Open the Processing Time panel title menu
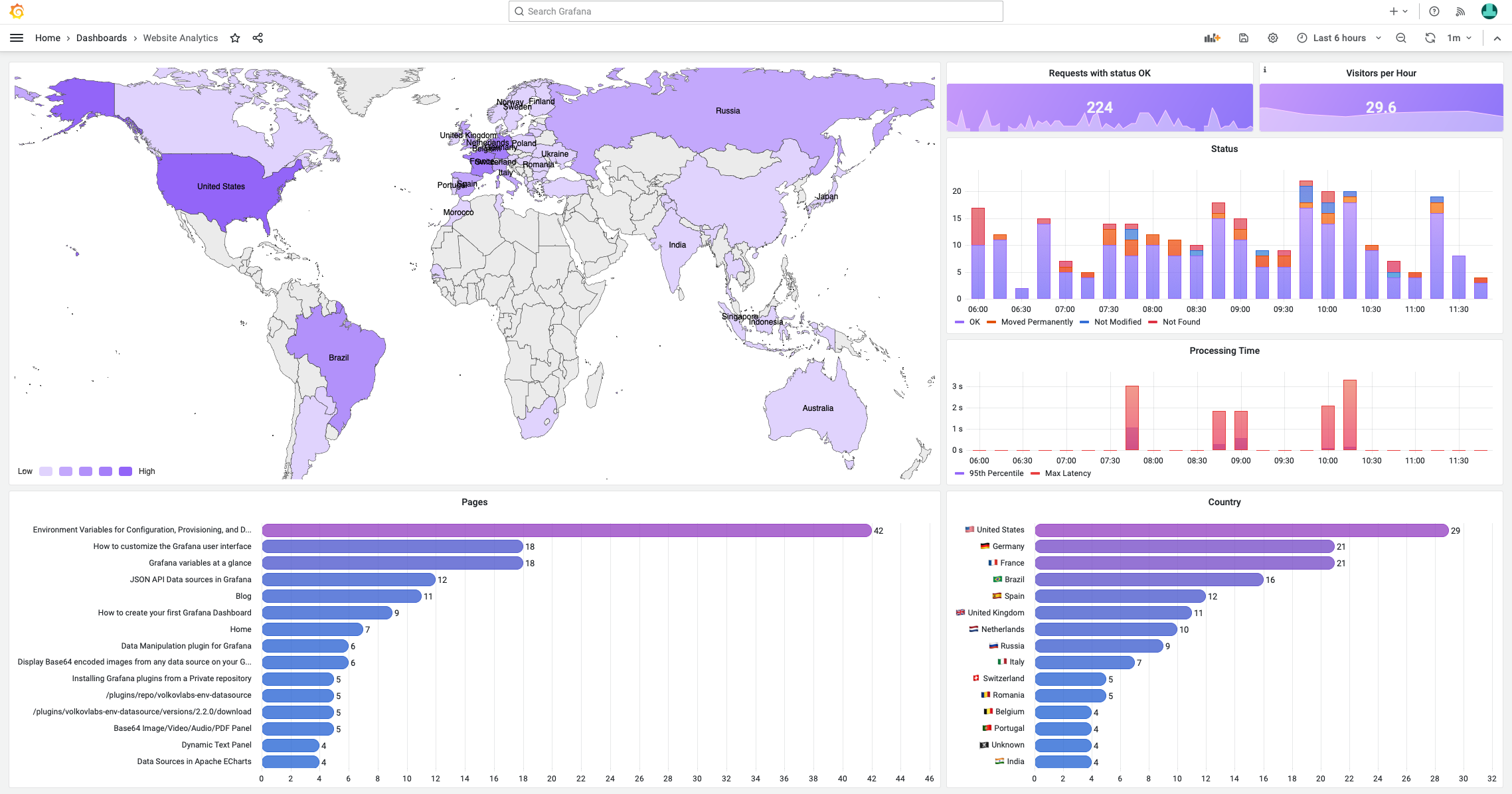1512x794 pixels. [1224, 351]
